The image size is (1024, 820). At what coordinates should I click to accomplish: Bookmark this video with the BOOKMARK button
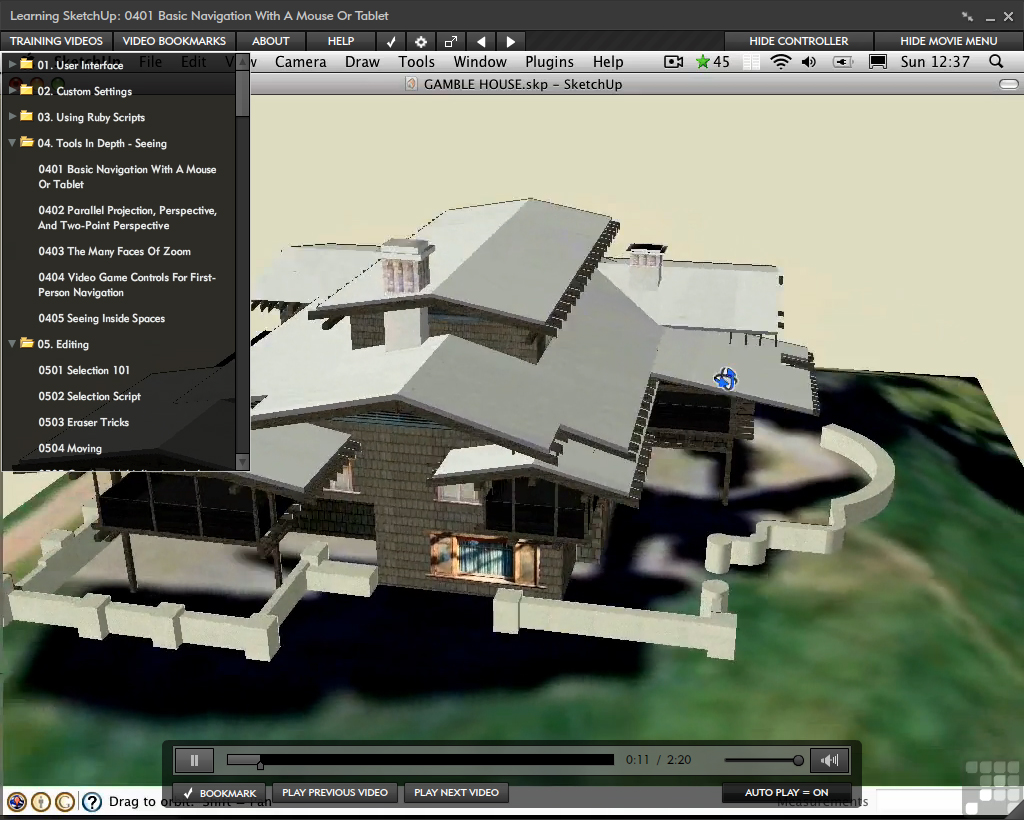(219, 793)
